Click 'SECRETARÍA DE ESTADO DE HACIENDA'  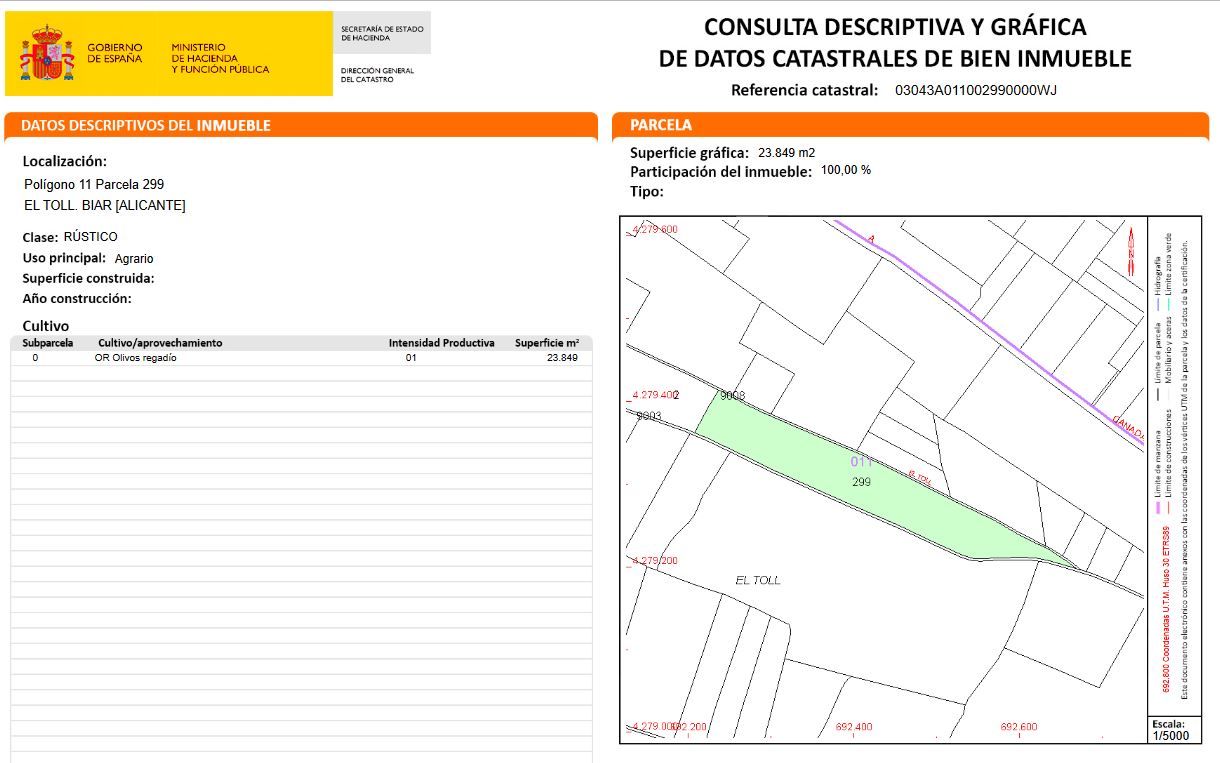382,33
